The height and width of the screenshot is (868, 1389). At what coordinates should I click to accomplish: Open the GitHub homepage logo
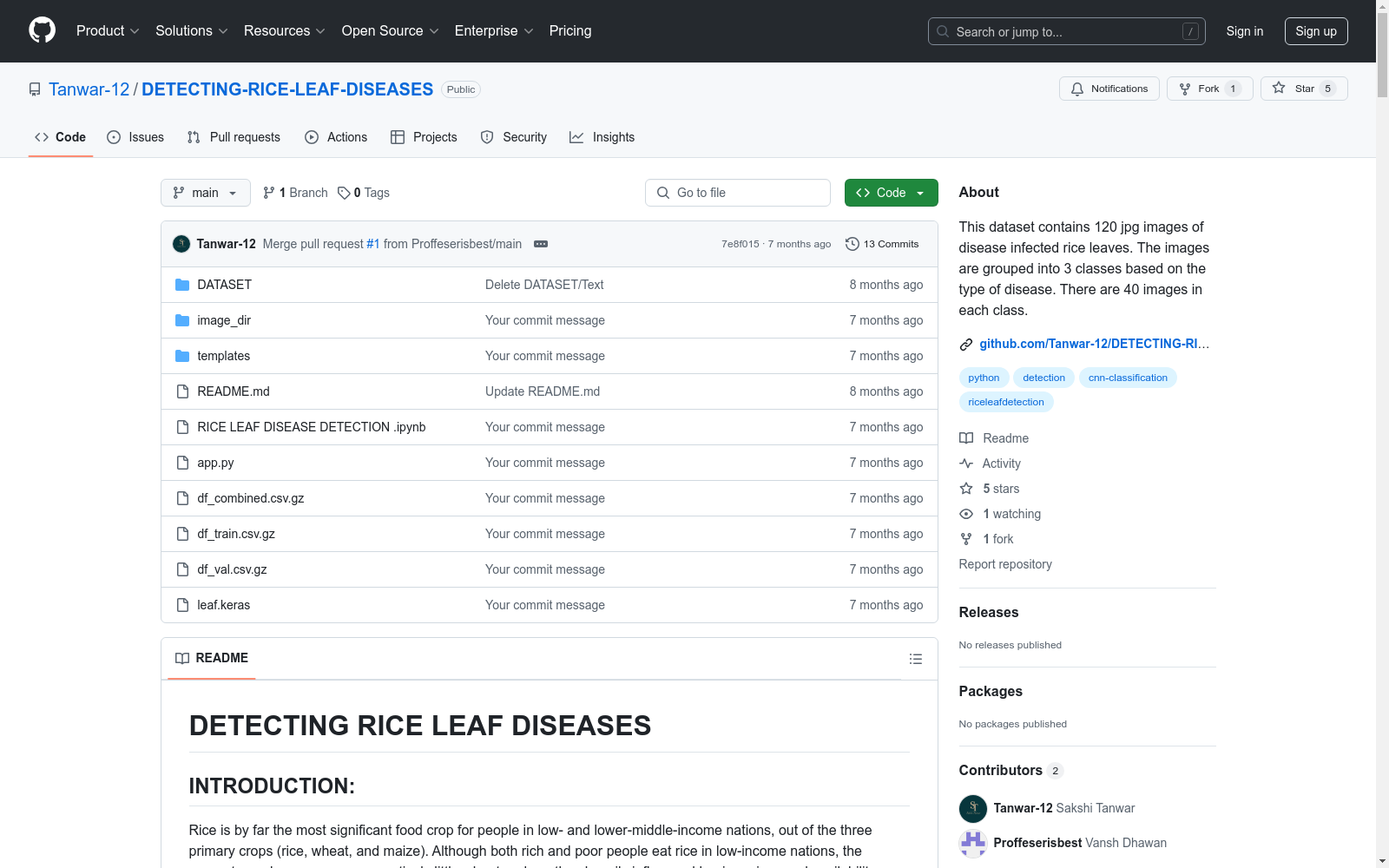click(x=42, y=30)
